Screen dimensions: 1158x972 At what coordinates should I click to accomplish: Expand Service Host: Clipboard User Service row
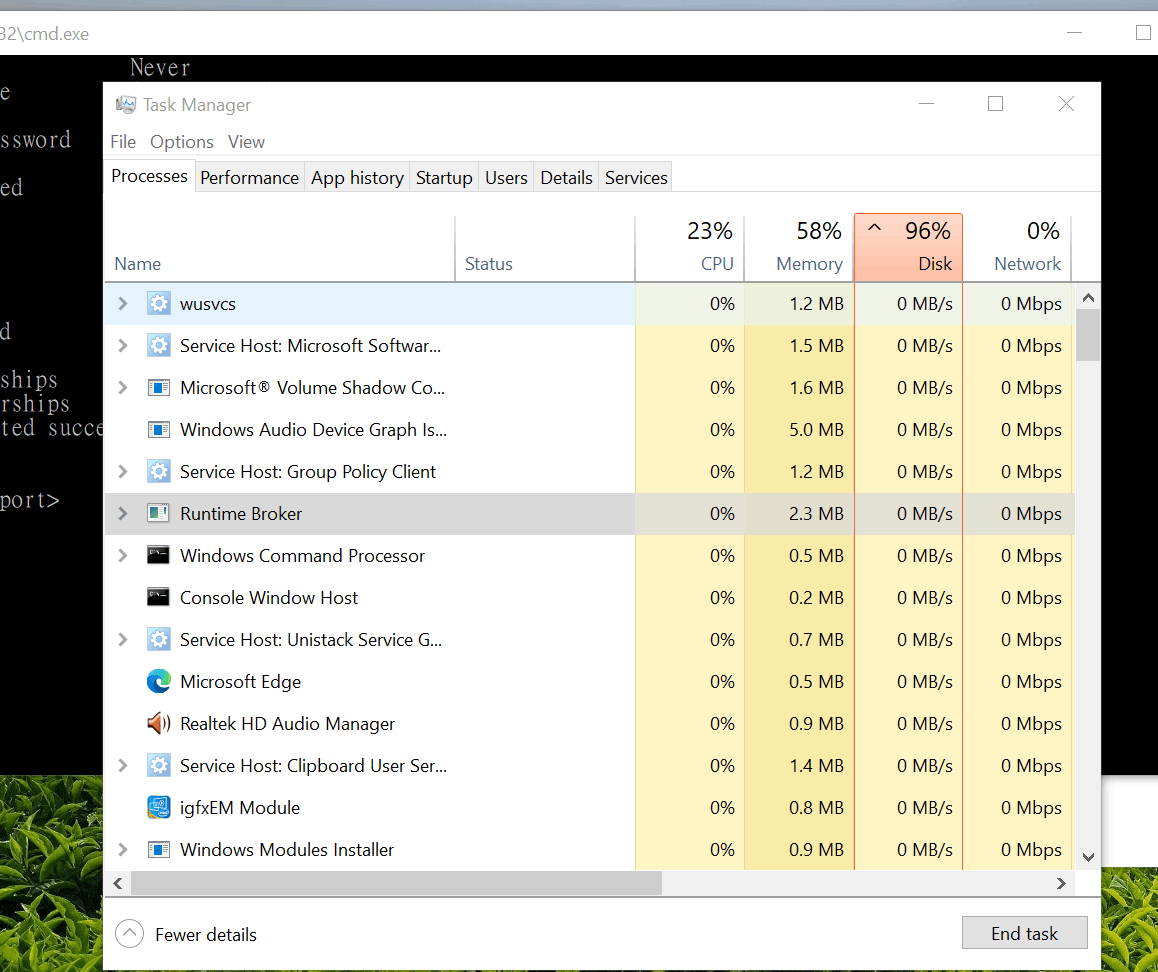tap(123, 766)
